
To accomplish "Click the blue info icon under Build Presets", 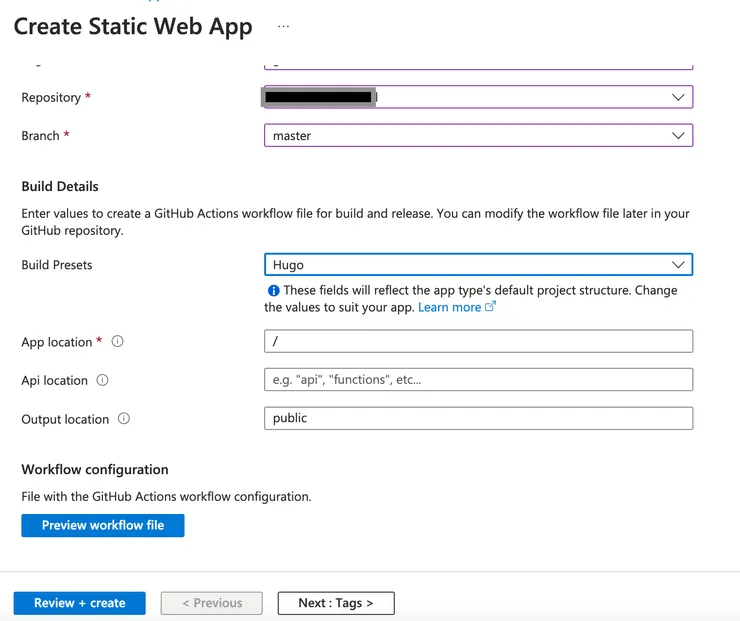I will pyautogui.click(x=273, y=291).
